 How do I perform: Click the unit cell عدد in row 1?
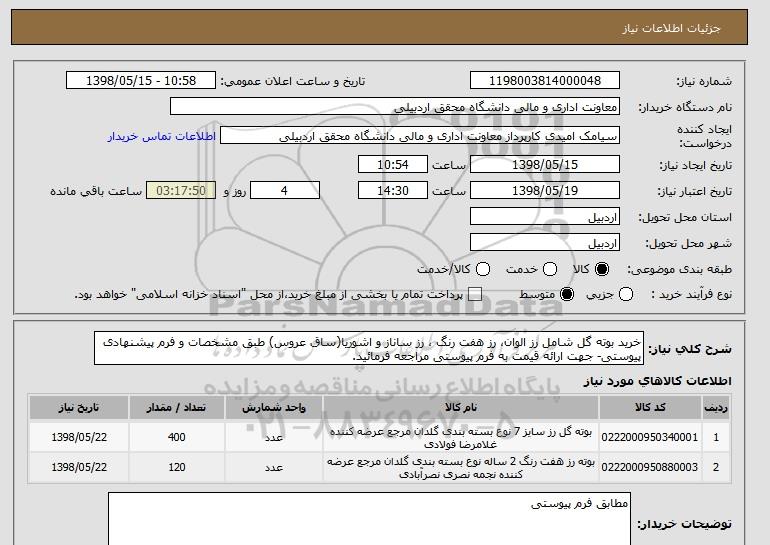(x=274, y=437)
